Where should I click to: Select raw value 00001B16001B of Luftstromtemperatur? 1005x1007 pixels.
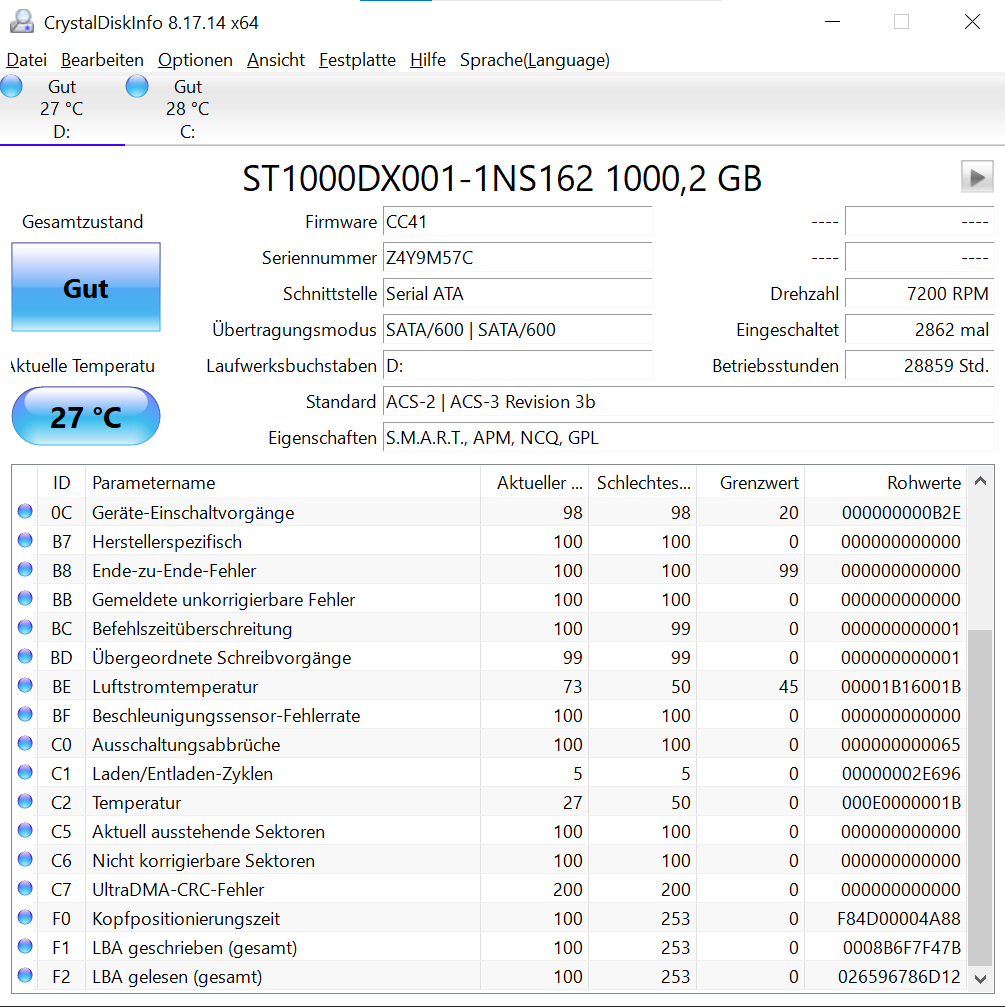pyautogui.click(x=901, y=687)
